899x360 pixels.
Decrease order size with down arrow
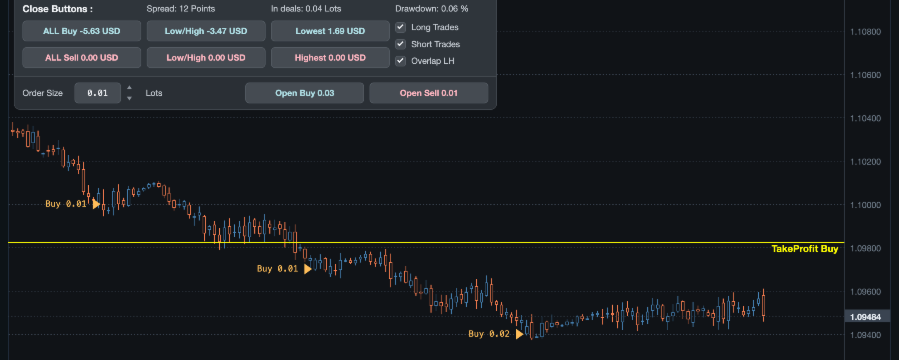[129, 98]
